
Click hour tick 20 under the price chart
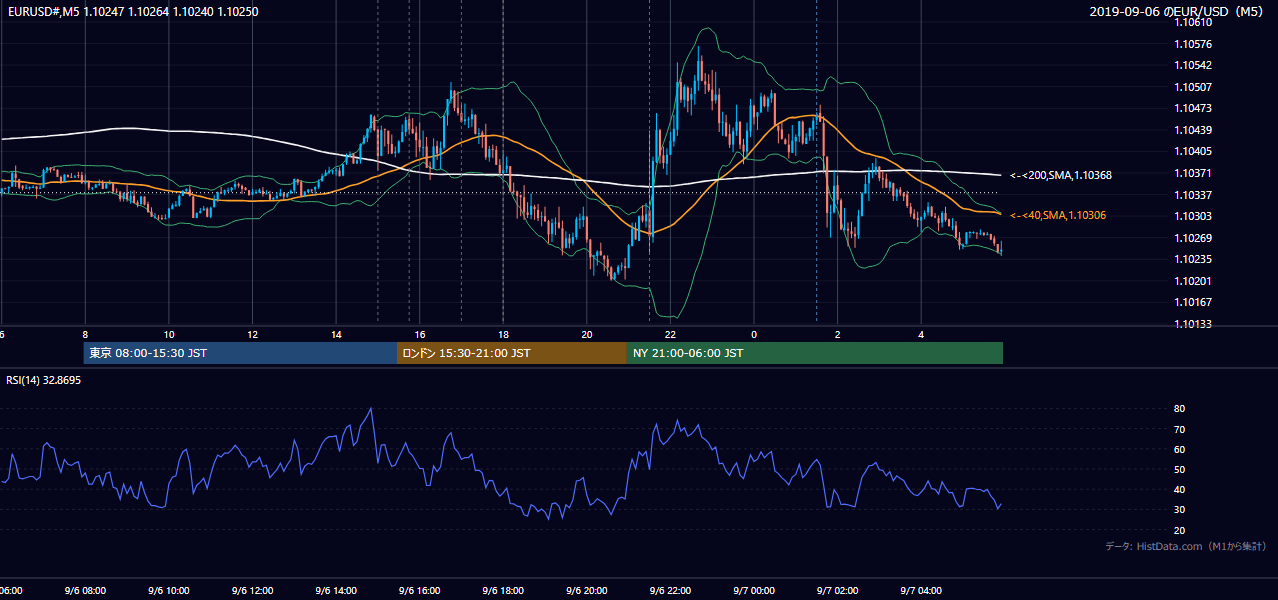coord(587,335)
